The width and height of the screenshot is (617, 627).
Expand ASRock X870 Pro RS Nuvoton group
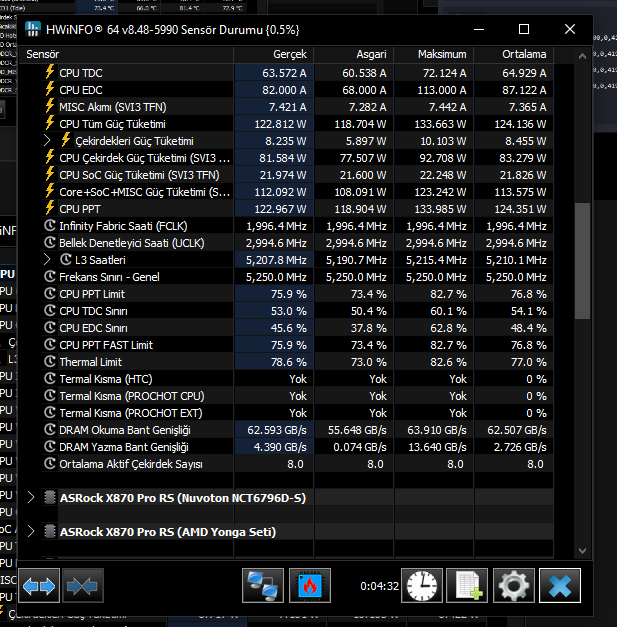(31, 497)
